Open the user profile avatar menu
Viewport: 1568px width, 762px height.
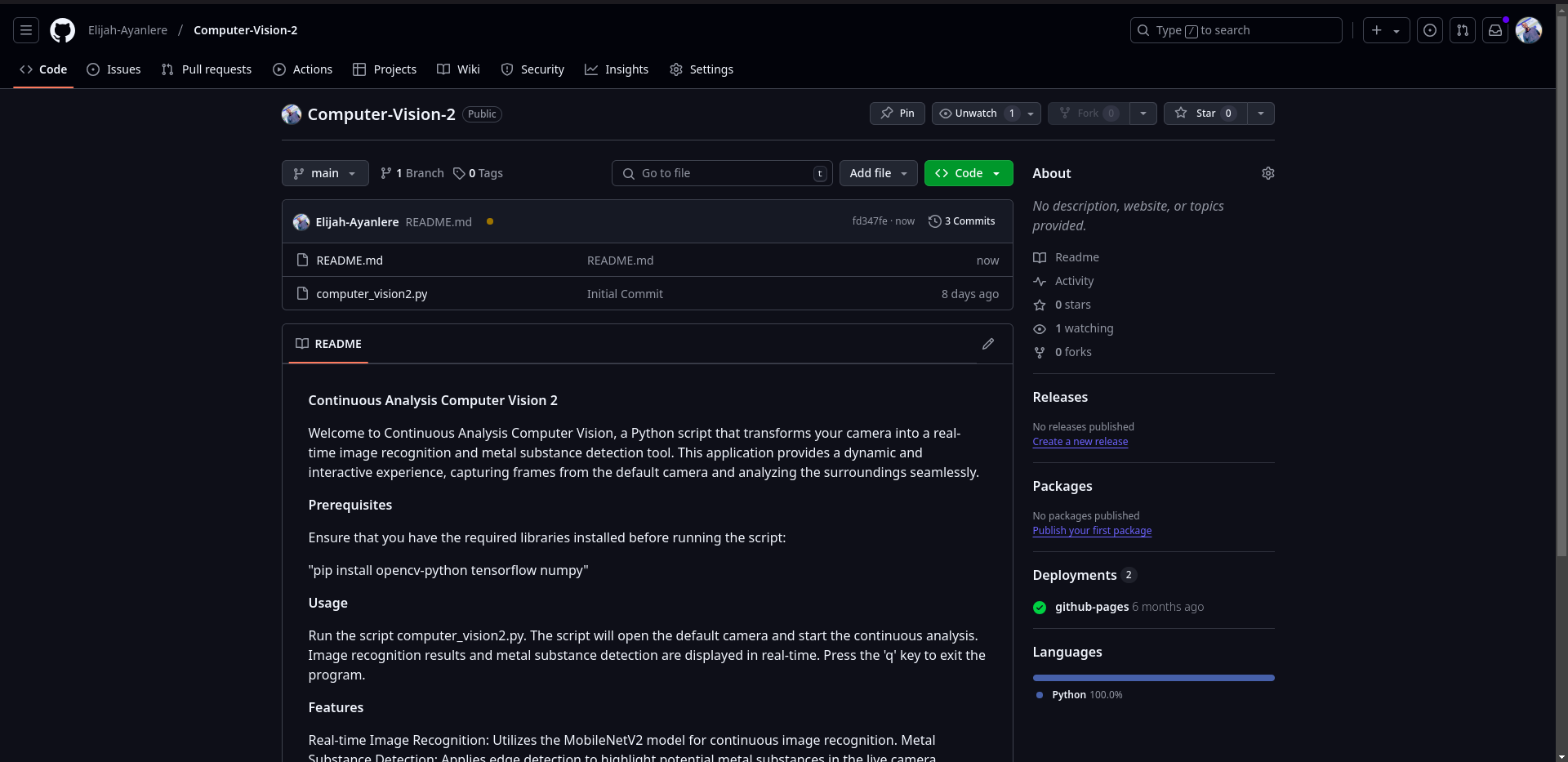1529,30
